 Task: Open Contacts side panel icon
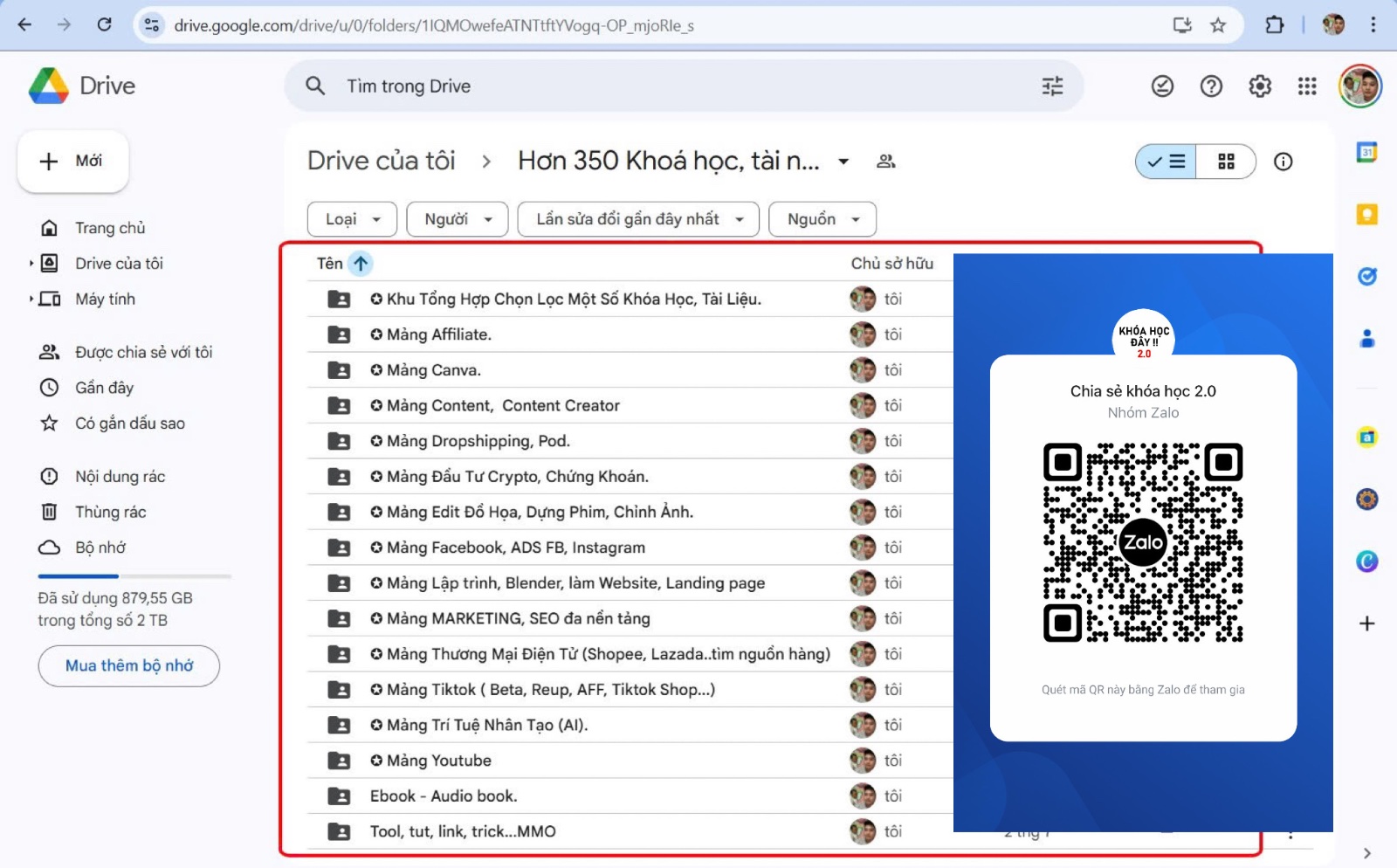pos(1366,338)
